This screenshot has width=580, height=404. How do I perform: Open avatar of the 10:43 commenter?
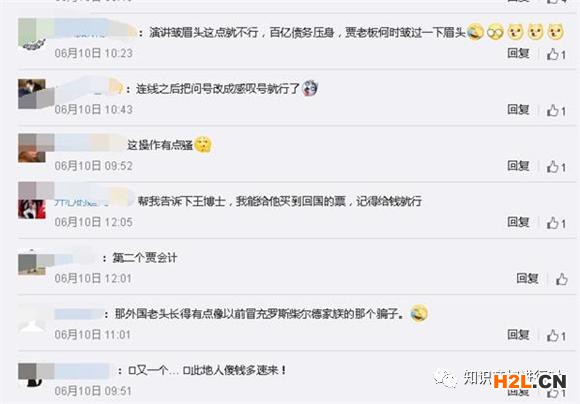coord(32,93)
